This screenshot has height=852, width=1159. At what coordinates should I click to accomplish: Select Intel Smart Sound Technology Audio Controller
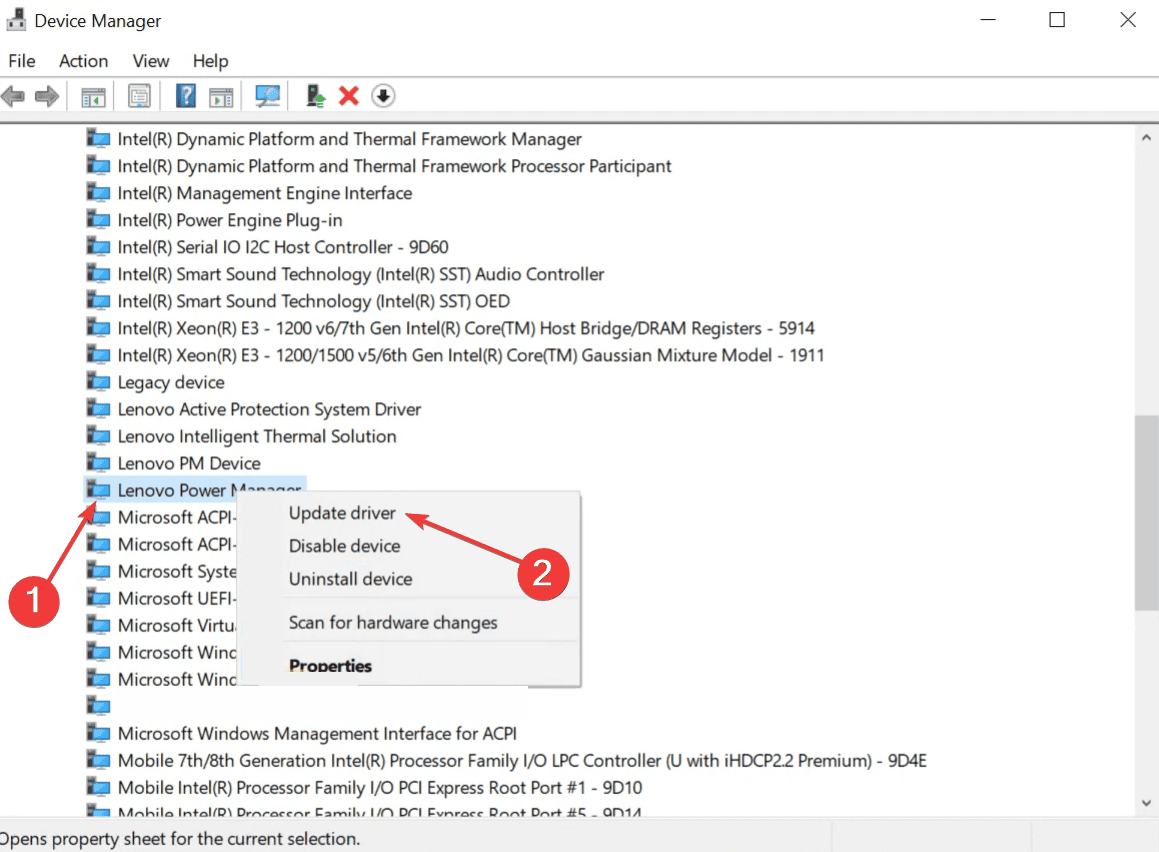[x=361, y=274]
